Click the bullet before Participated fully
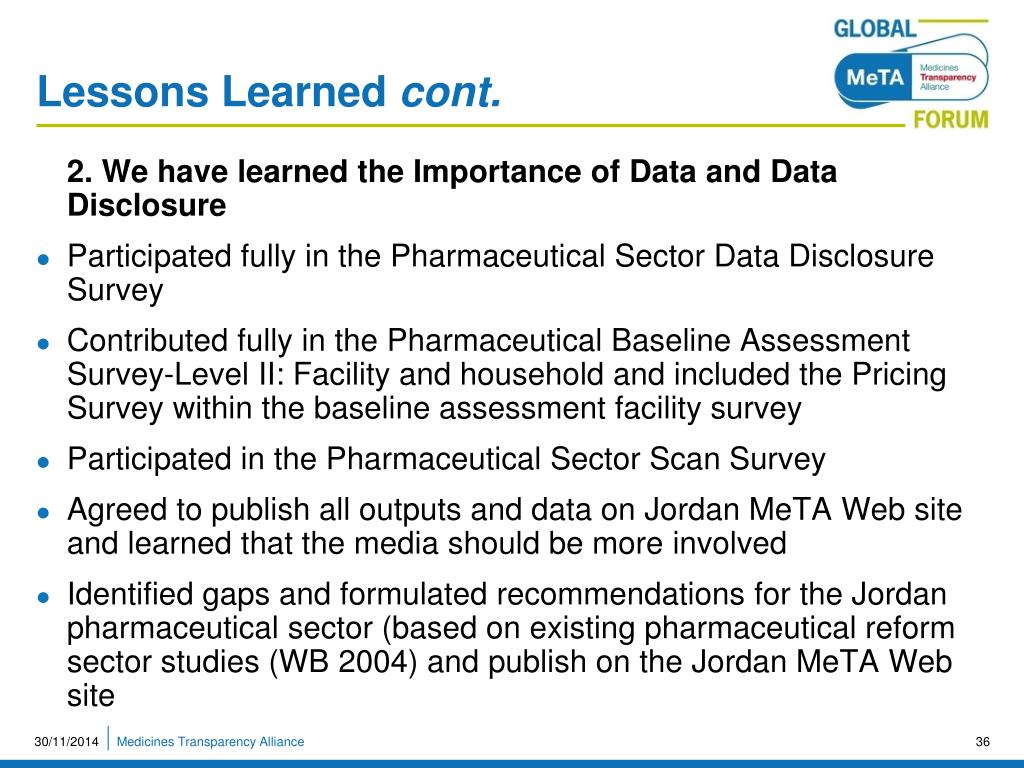1024x768 pixels. coord(44,259)
